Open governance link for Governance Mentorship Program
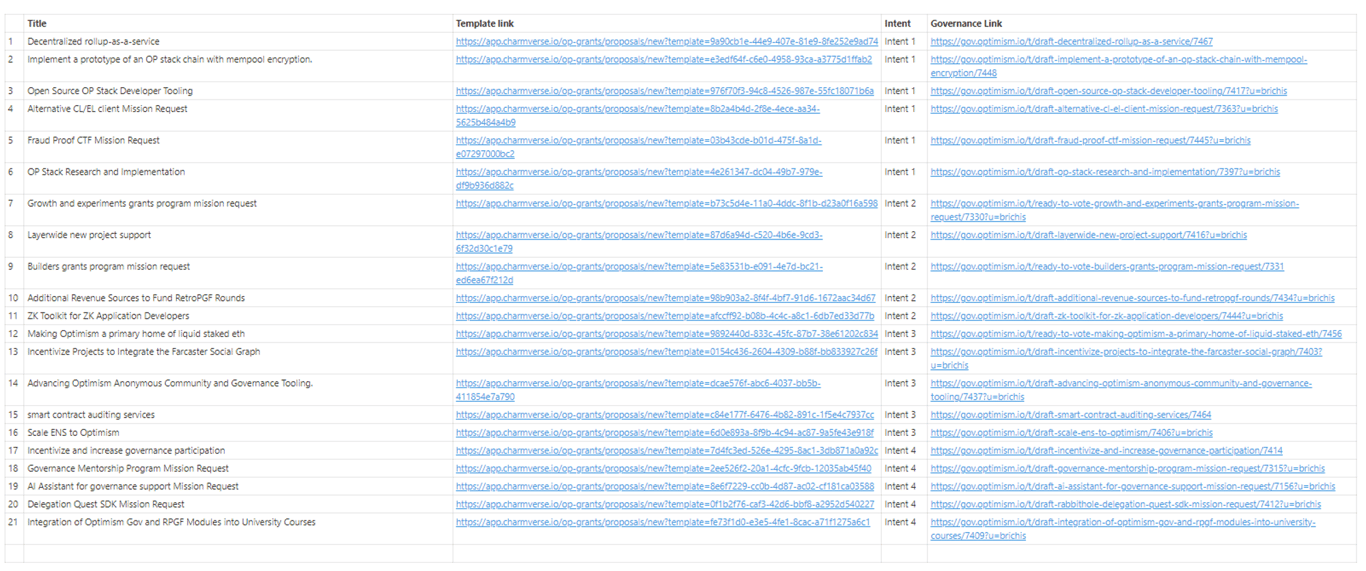Screen dimensions: 1366x571 (x=1128, y=469)
